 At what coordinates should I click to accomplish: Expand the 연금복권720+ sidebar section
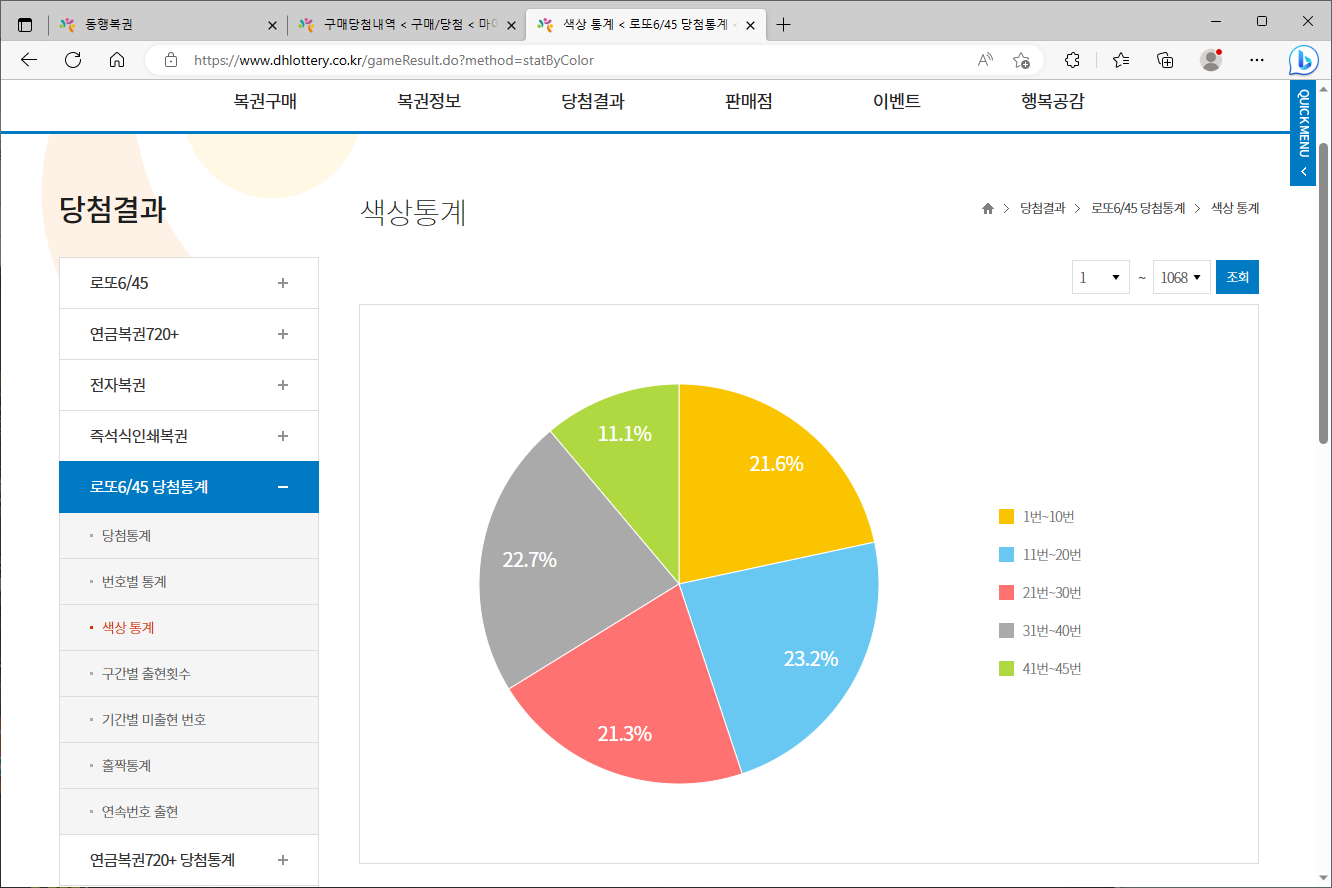pos(189,334)
